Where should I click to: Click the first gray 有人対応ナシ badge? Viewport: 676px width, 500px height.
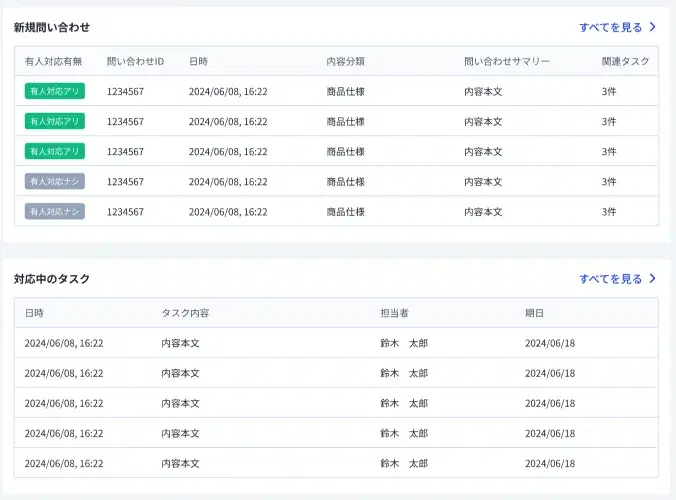[x=55, y=182]
